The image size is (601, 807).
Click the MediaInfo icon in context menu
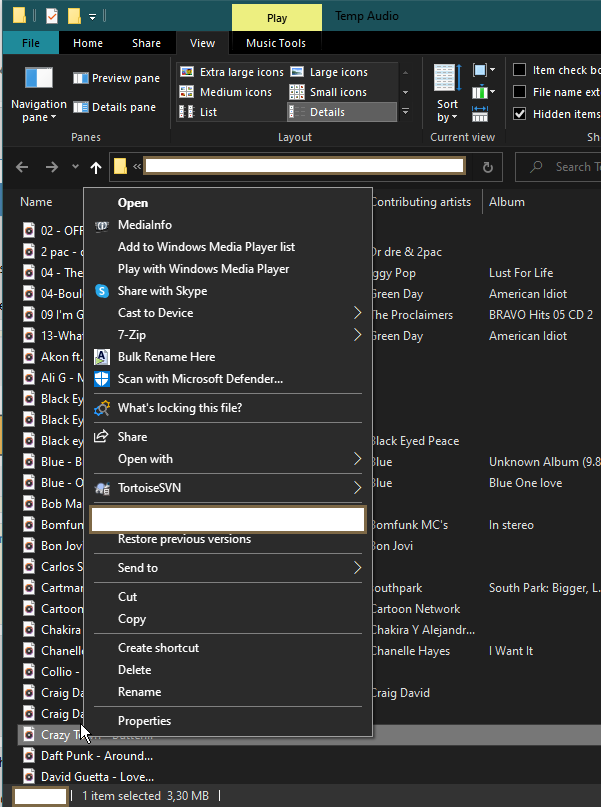(101, 225)
